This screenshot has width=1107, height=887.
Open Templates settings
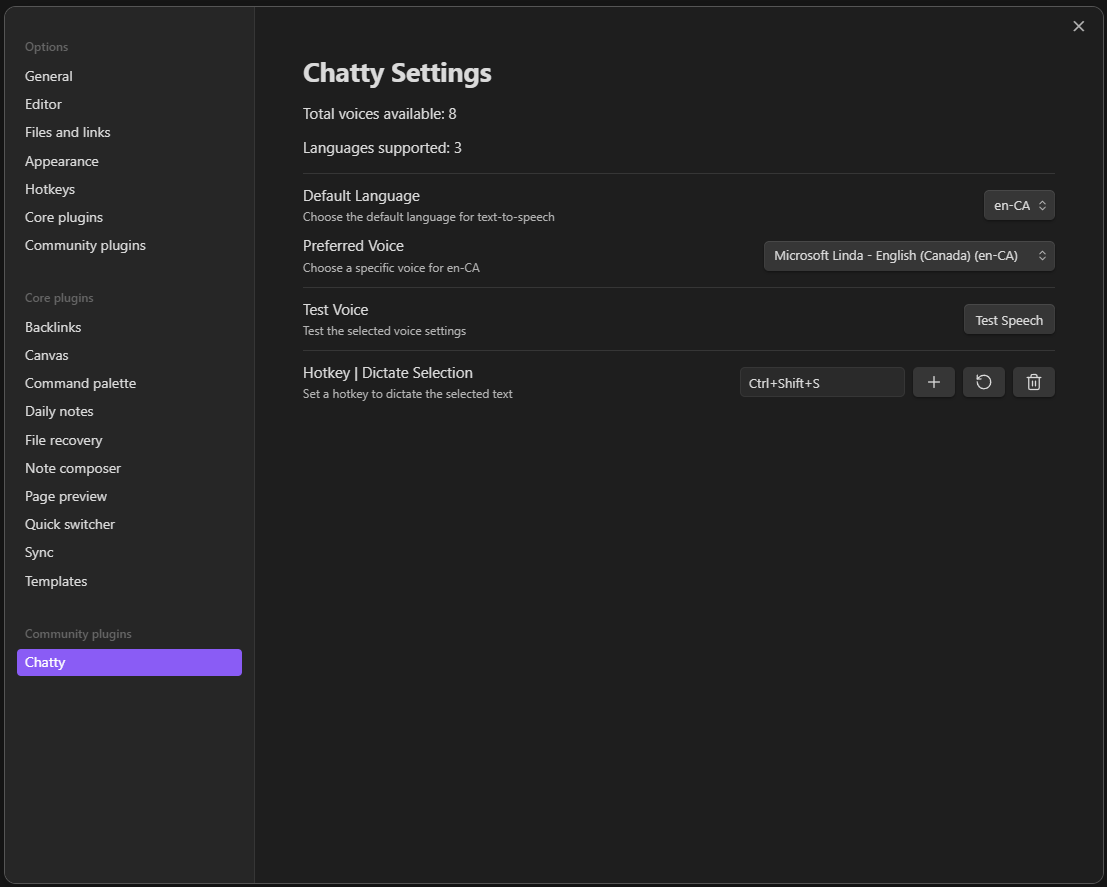(x=129, y=581)
